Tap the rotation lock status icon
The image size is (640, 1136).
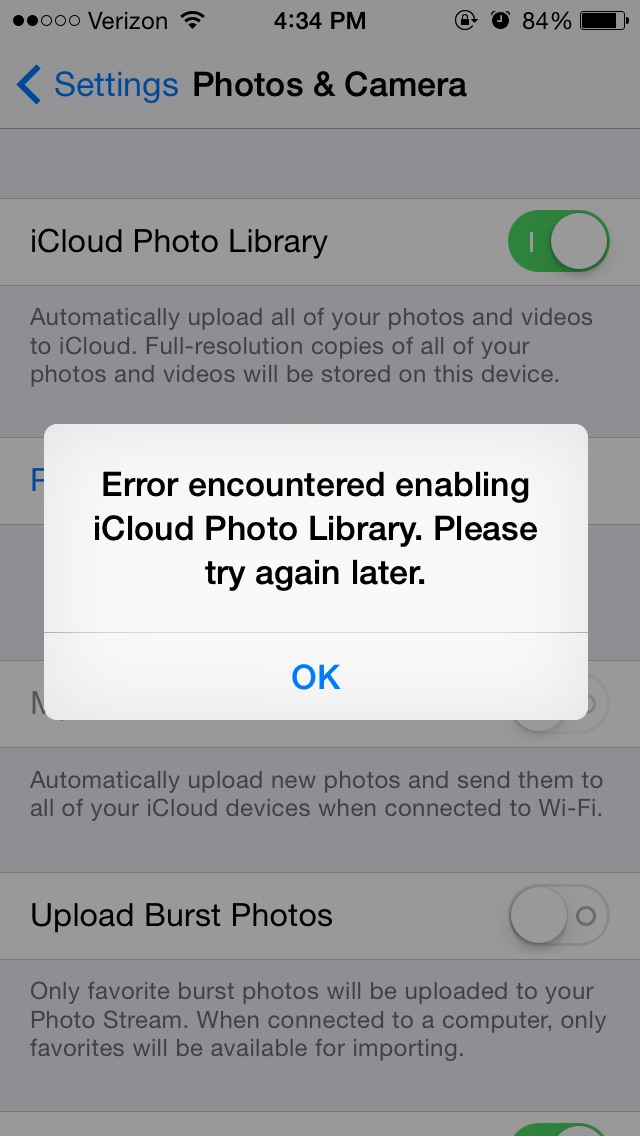[x=466, y=20]
